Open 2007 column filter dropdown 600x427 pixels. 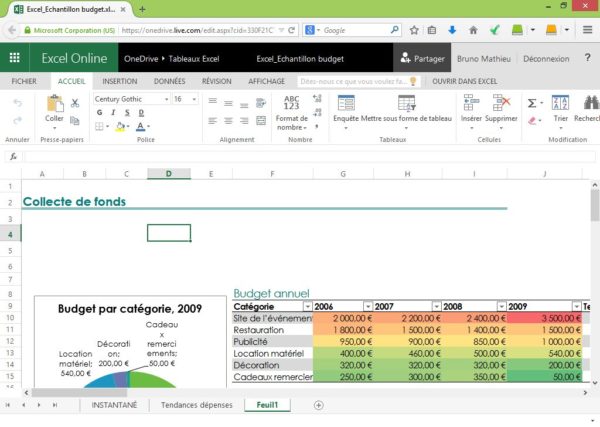(436, 307)
